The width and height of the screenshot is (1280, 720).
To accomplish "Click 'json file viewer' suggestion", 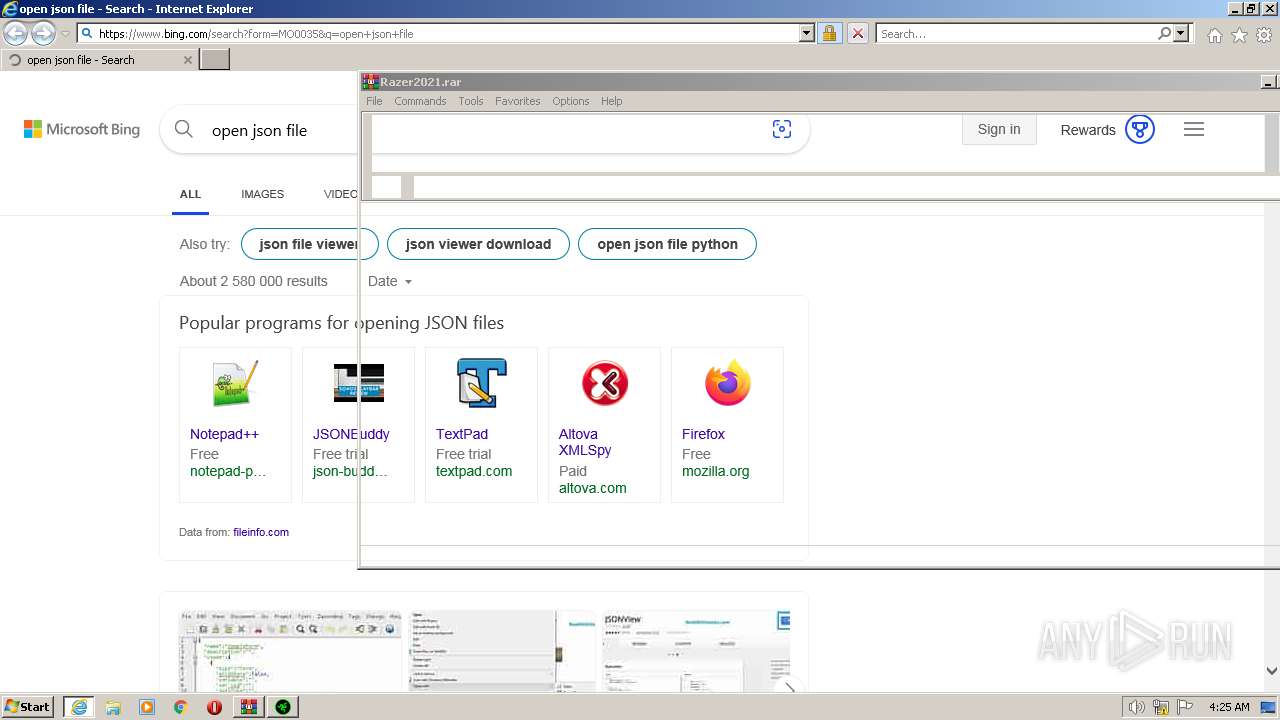I will (309, 244).
